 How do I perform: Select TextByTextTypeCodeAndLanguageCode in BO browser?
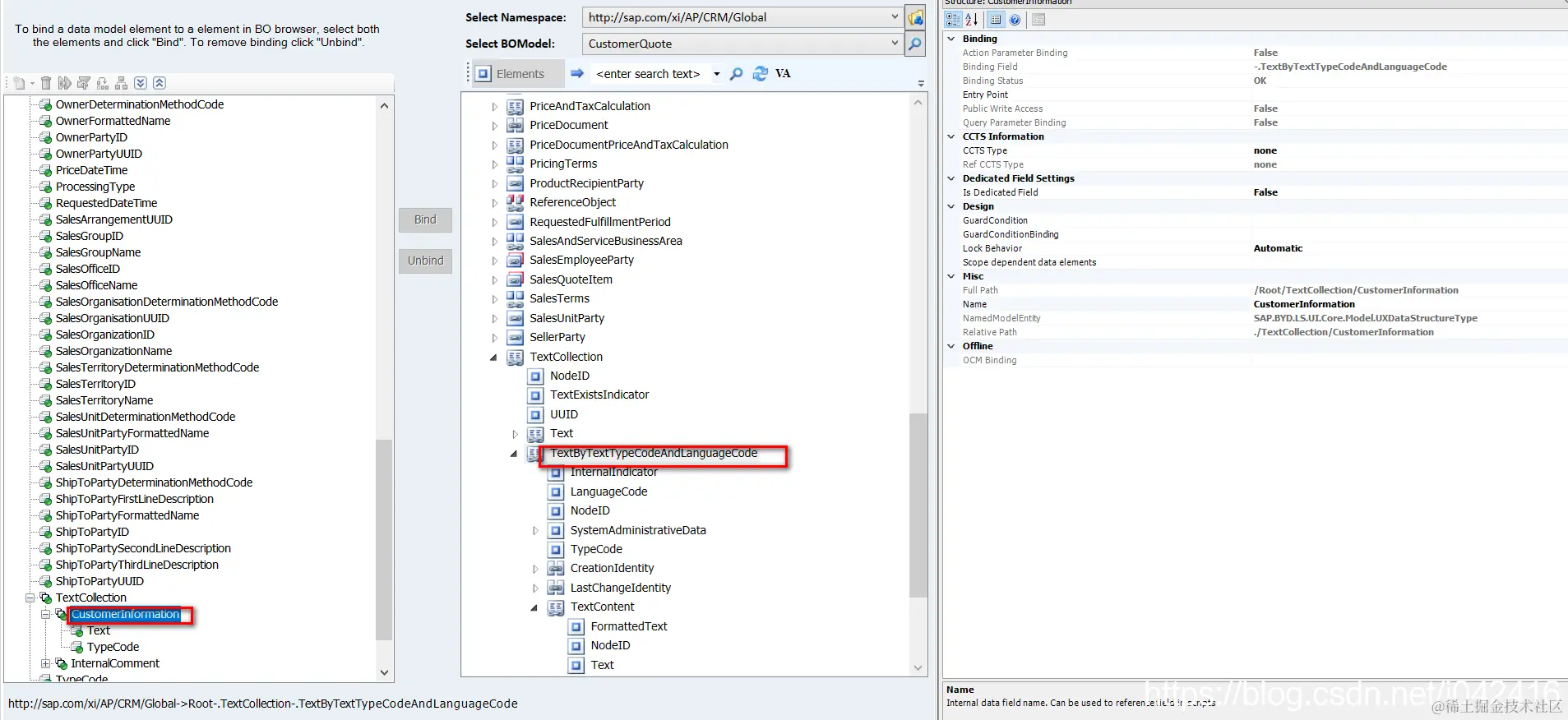654,453
